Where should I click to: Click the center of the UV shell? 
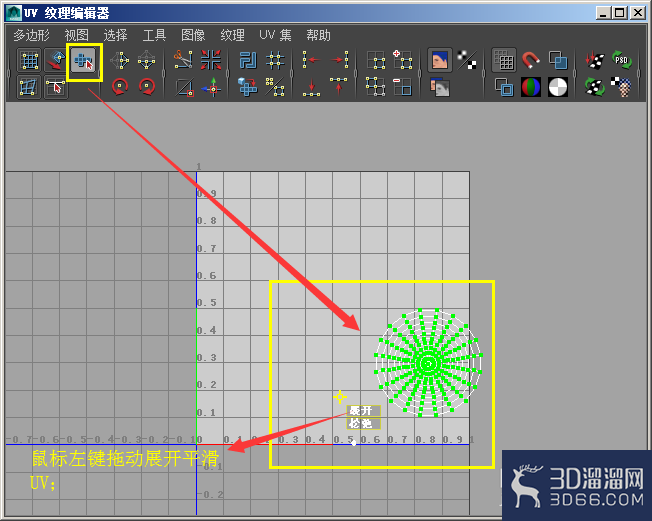(428, 363)
